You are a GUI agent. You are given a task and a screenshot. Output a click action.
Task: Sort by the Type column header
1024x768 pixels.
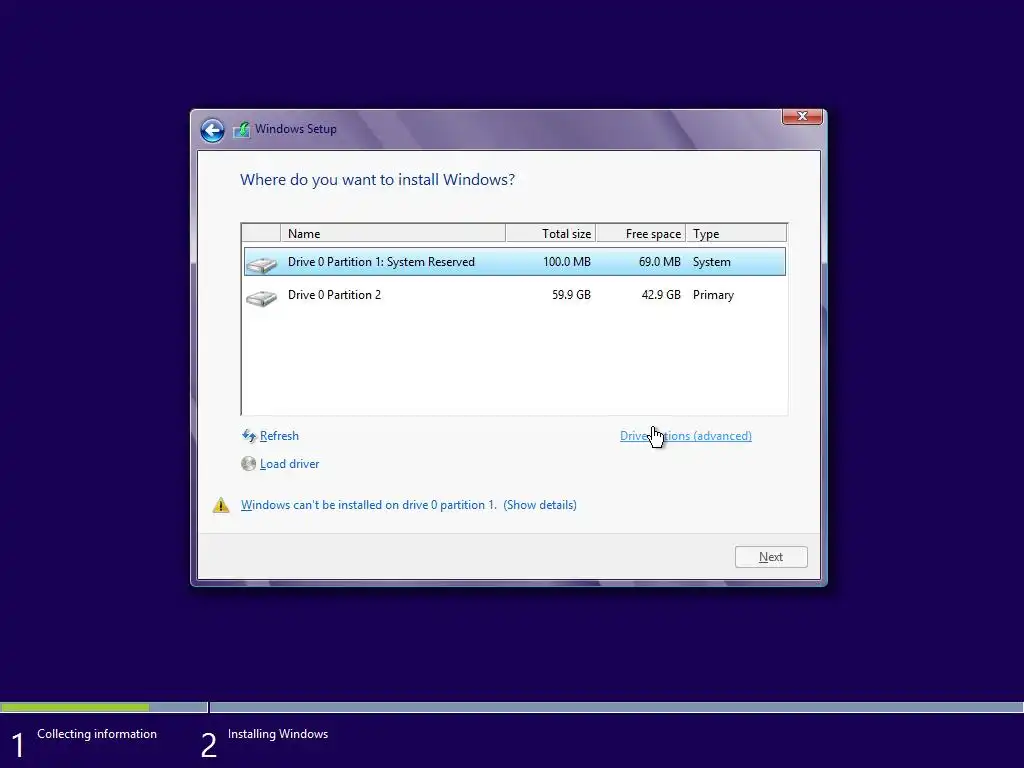click(736, 233)
